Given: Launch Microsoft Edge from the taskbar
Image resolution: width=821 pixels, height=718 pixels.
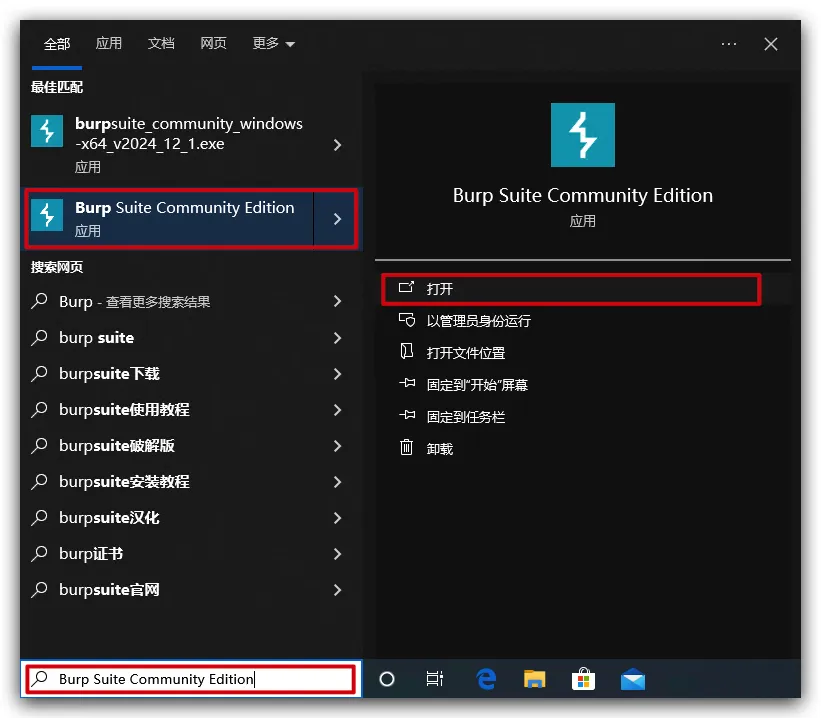Looking at the screenshot, I should [486, 679].
